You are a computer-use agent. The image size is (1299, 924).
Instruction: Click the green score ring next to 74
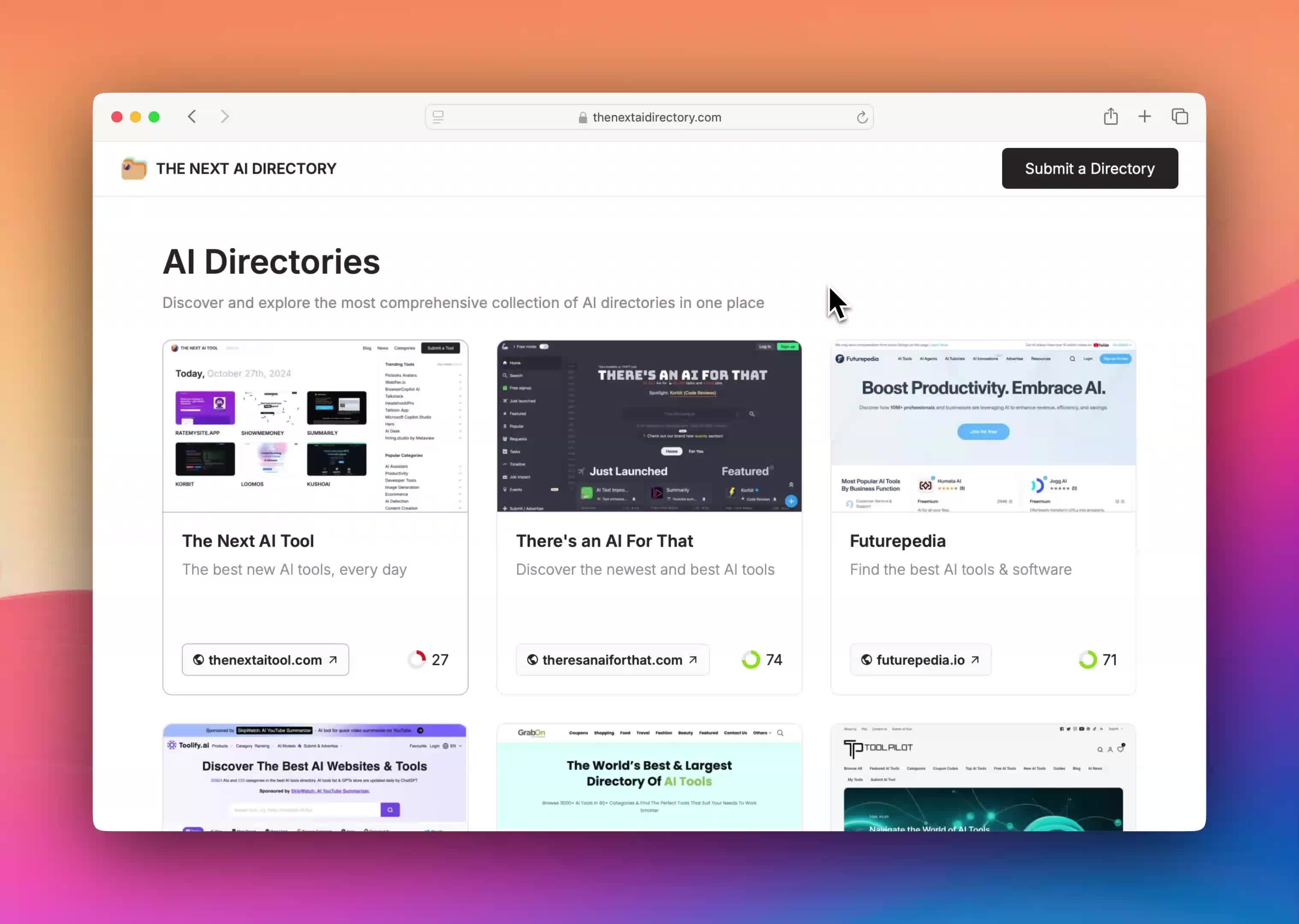pyautogui.click(x=751, y=660)
